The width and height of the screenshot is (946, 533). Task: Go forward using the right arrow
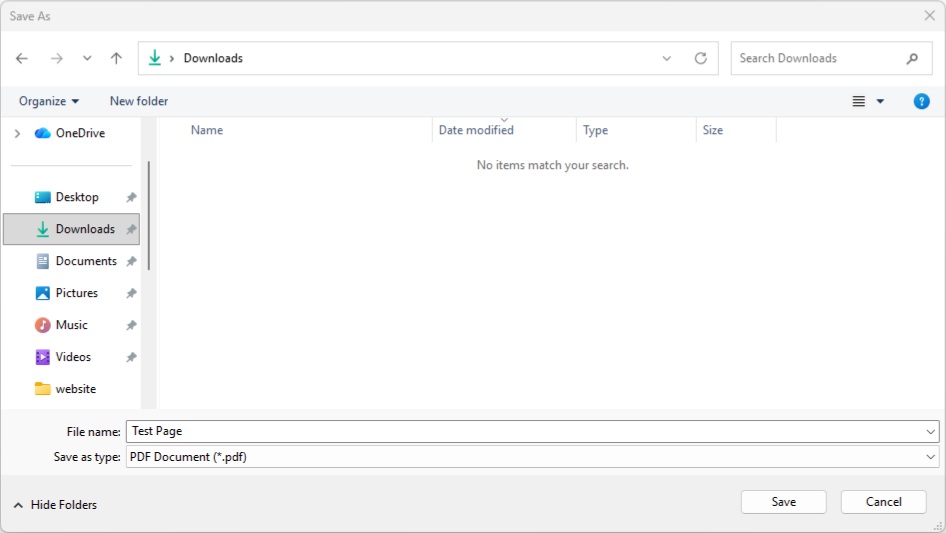(57, 58)
